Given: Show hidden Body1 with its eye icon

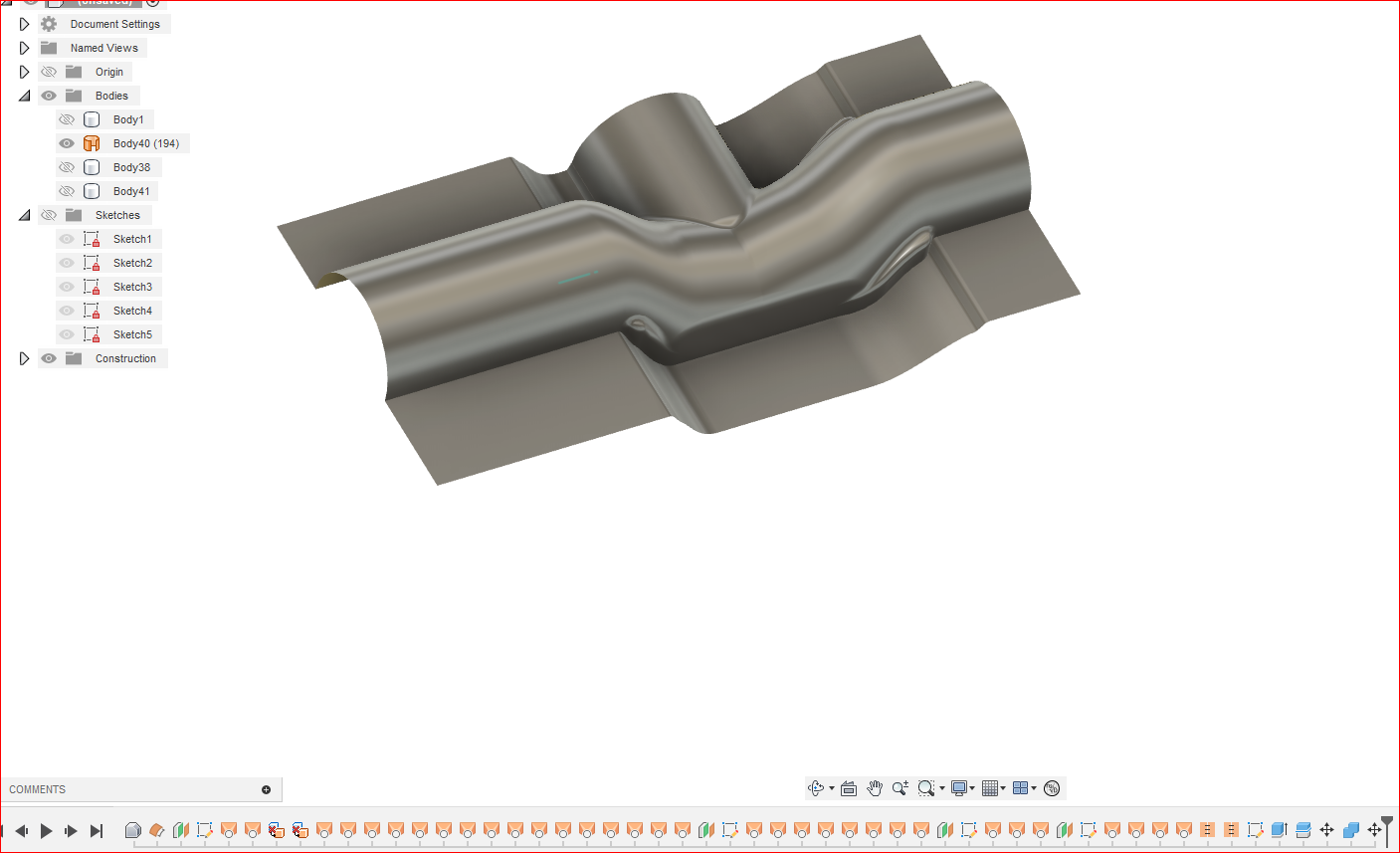Looking at the screenshot, I should coord(67,119).
